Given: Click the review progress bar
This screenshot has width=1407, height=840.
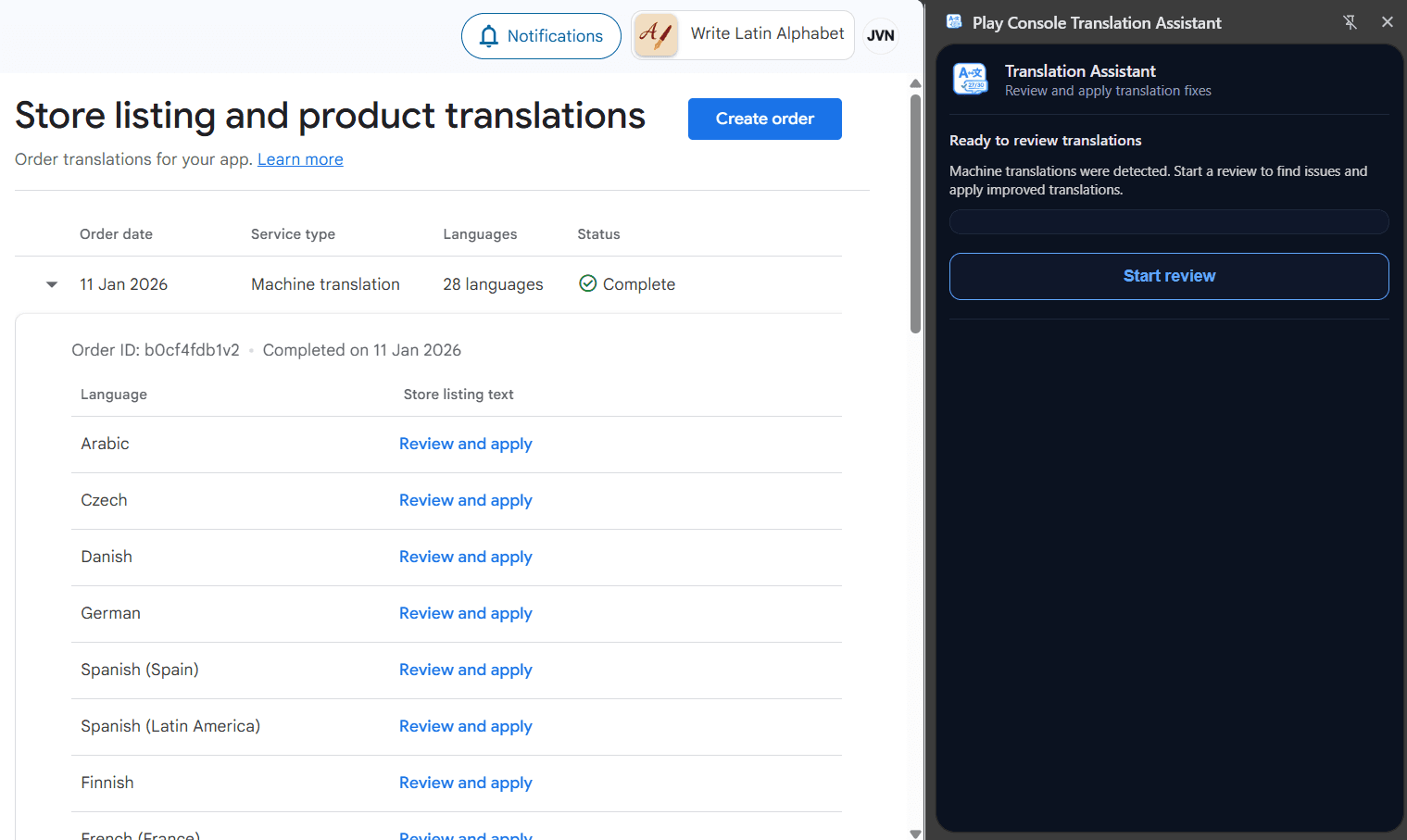Looking at the screenshot, I should tap(1168, 221).
